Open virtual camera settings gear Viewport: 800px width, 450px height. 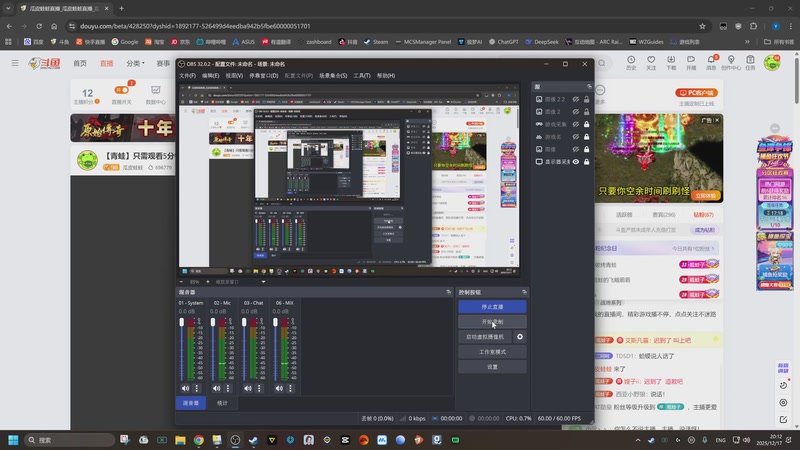[519, 337]
